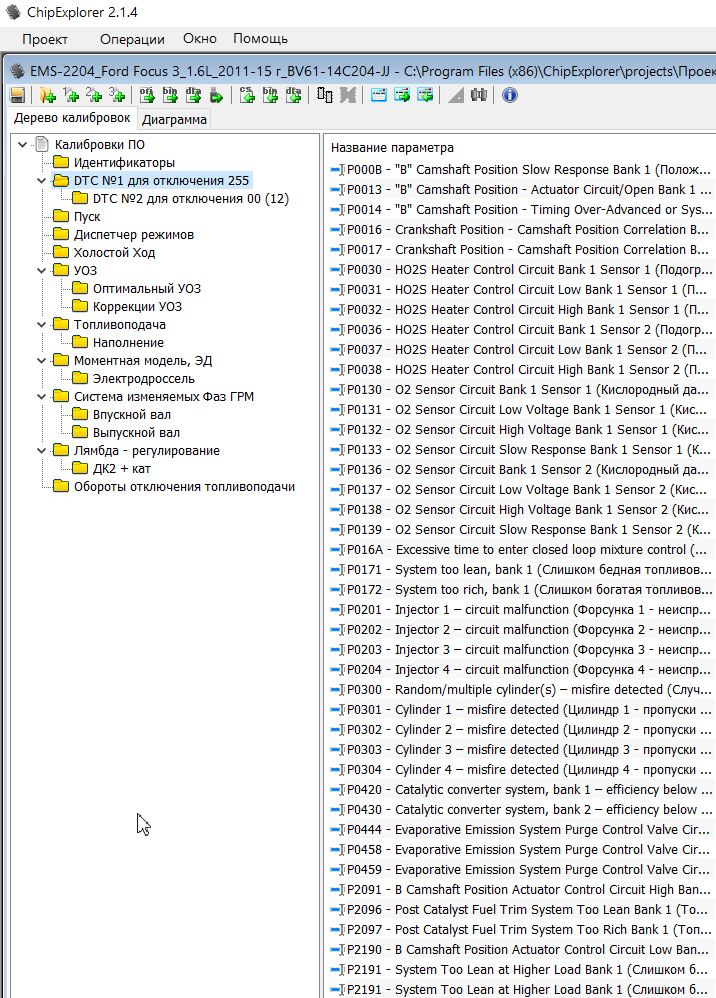Select the Идентификаторы folder in tree
Viewport: 716px width, 998px height.
(x=124, y=162)
